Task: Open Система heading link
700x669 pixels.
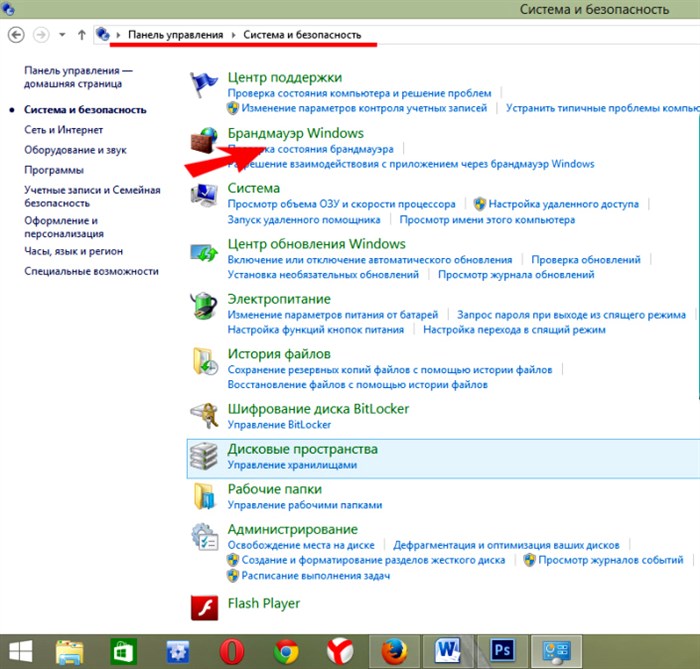Action: point(254,188)
